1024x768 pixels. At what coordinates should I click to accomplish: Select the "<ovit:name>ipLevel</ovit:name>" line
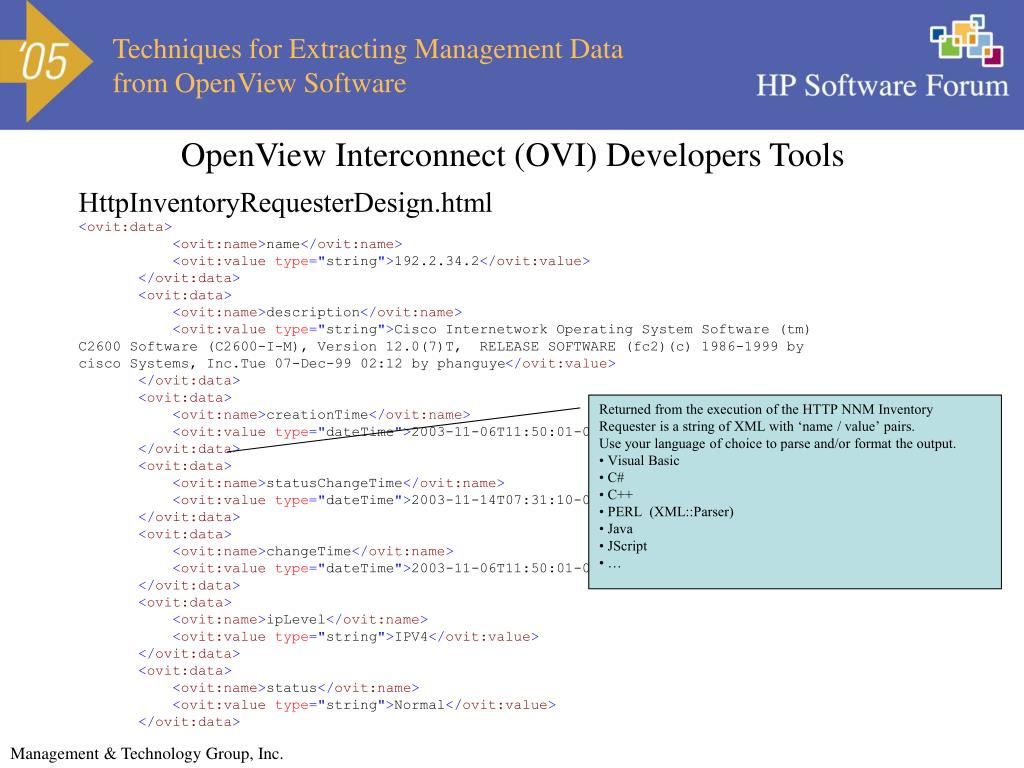point(300,620)
